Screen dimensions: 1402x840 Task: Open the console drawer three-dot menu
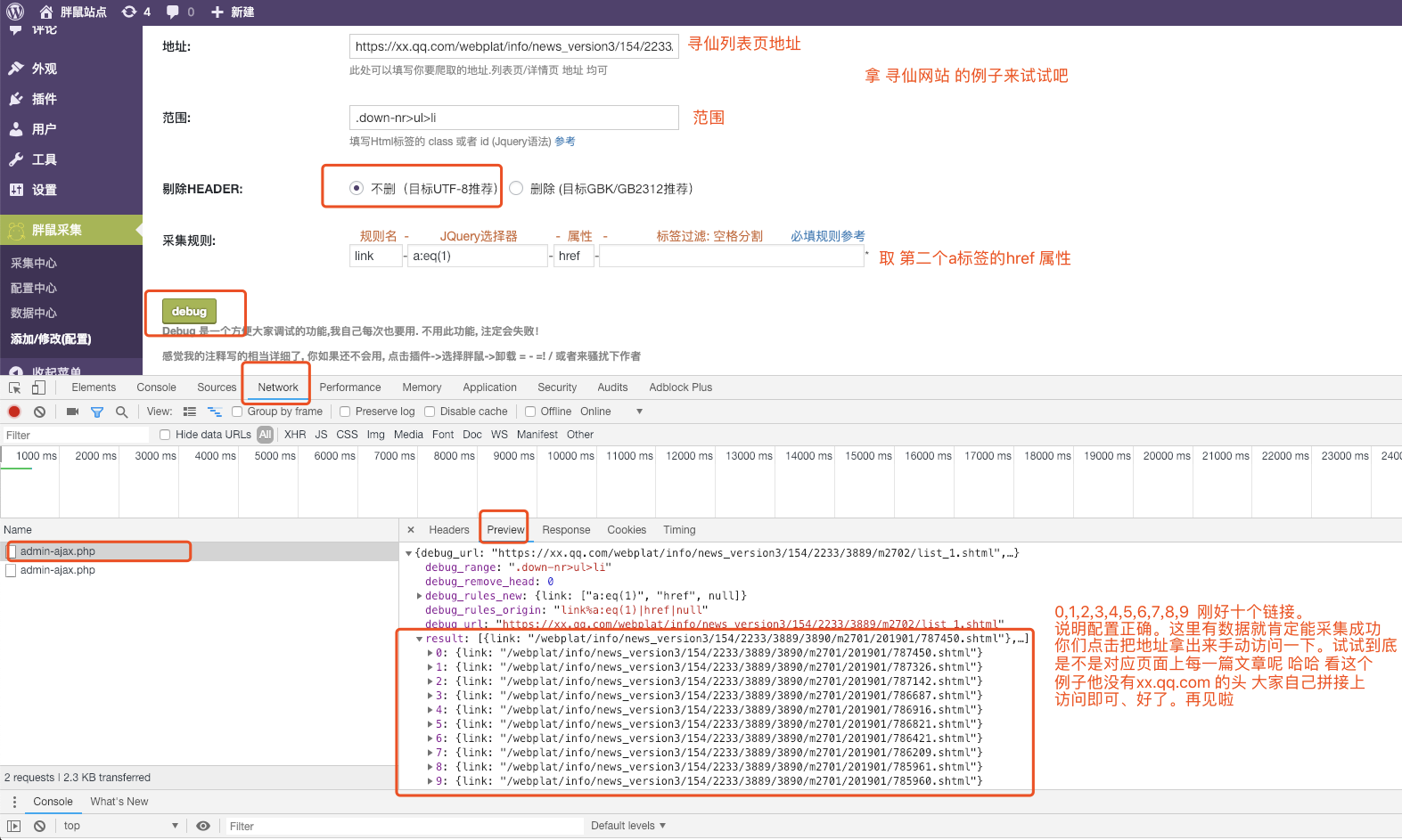(x=14, y=802)
